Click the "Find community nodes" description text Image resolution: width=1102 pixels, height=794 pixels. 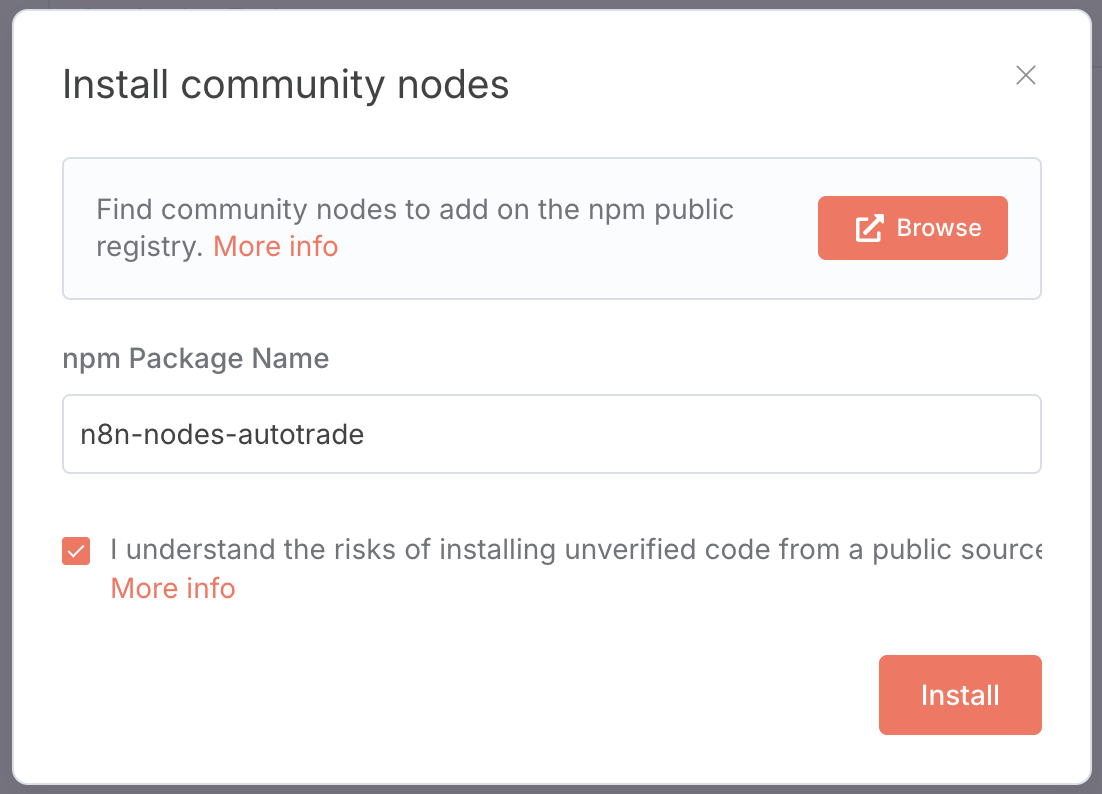pyautogui.click(x=415, y=210)
